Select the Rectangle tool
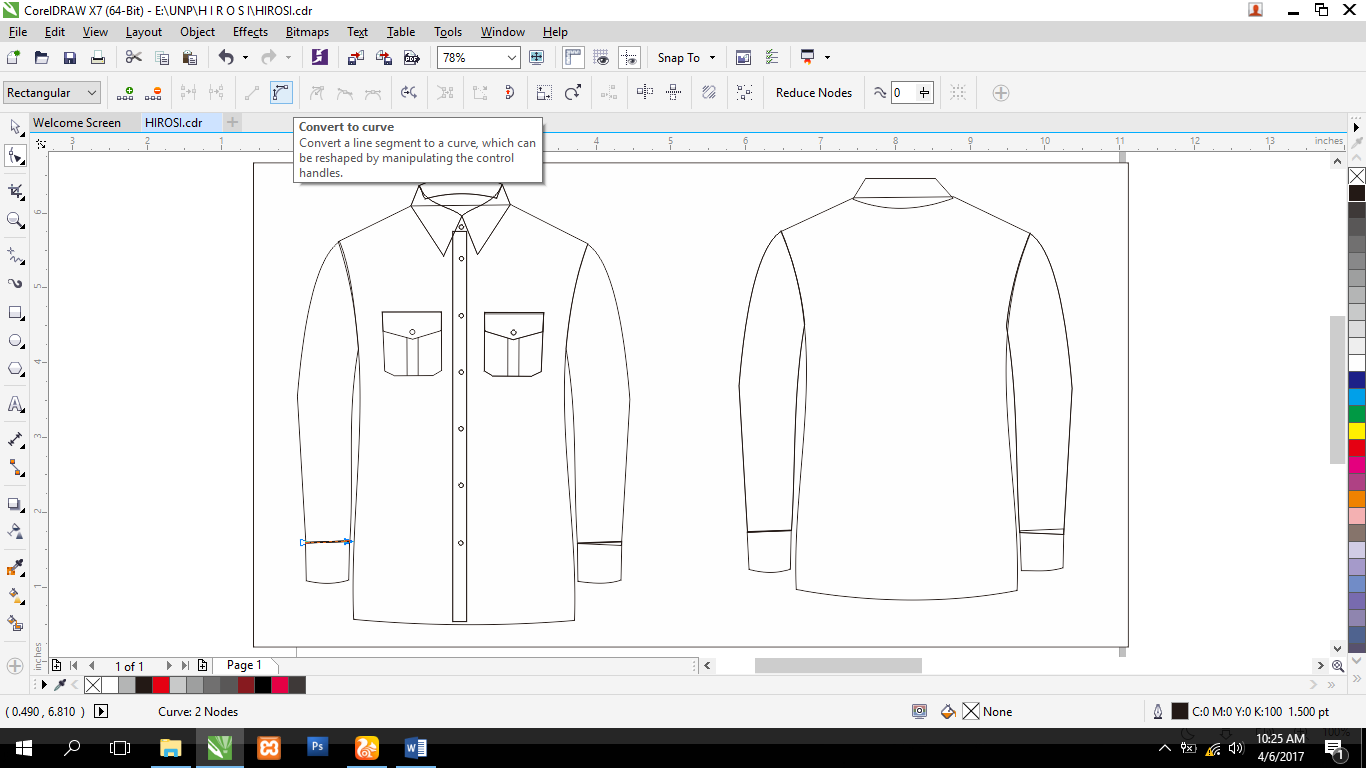This screenshot has width=1366, height=768. pos(15,312)
